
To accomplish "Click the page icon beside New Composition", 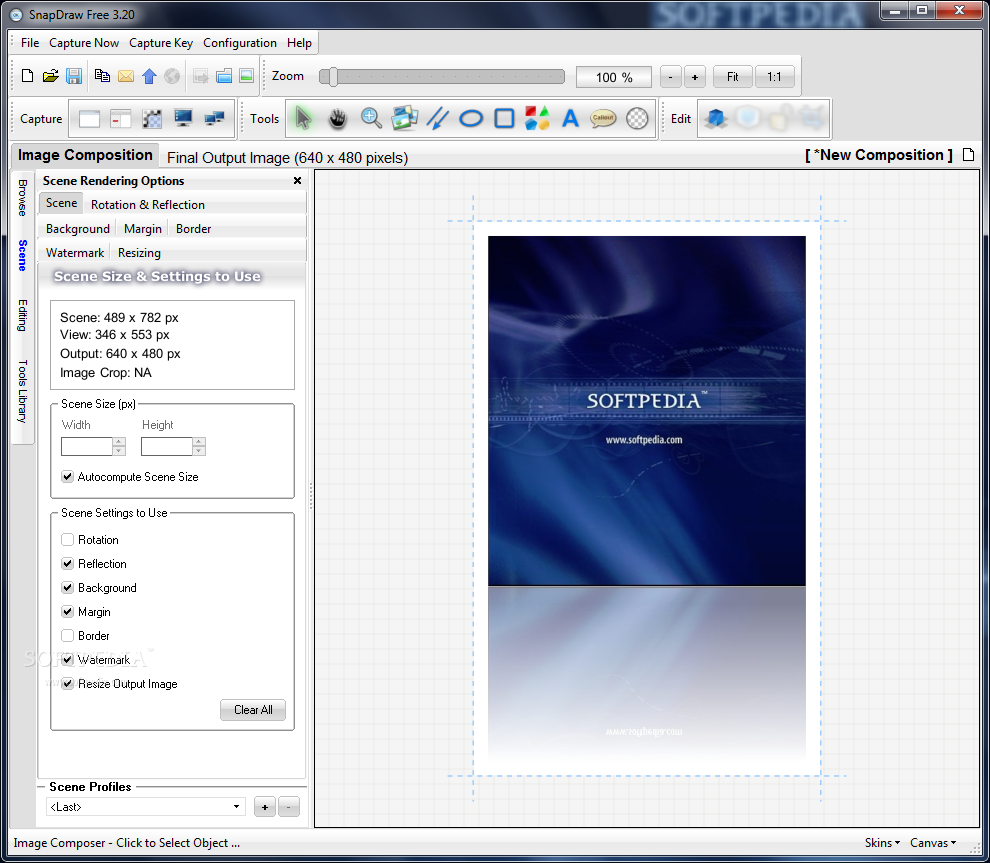I will [x=969, y=155].
